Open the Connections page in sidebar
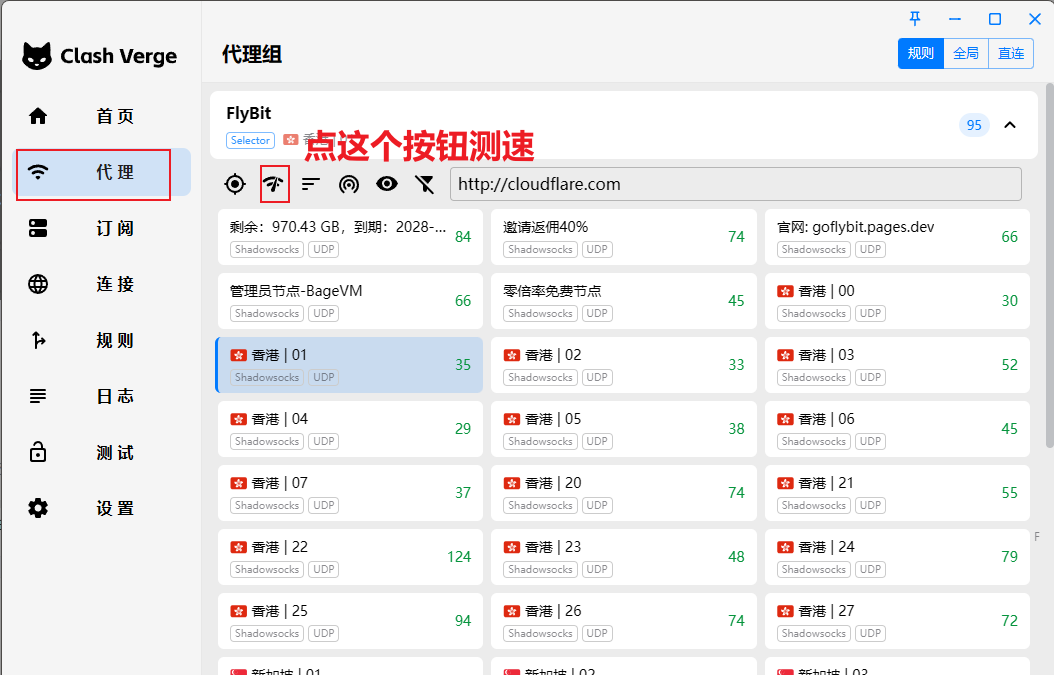Viewport: 1054px width, 675px height. click(x=102, y=284)
